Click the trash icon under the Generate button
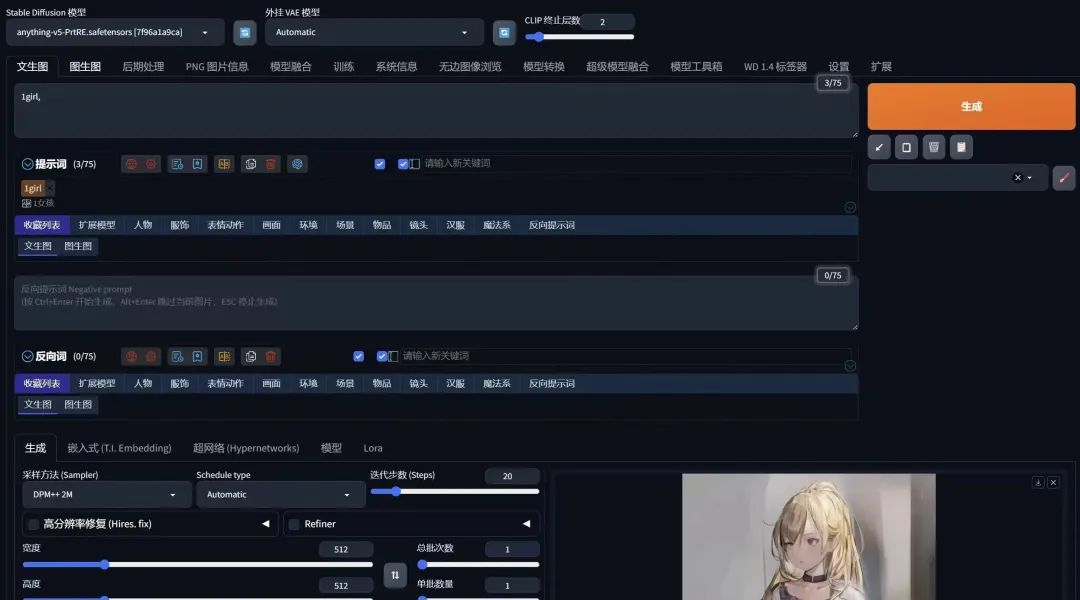1080x600 pixels. (x=933, y=147)
